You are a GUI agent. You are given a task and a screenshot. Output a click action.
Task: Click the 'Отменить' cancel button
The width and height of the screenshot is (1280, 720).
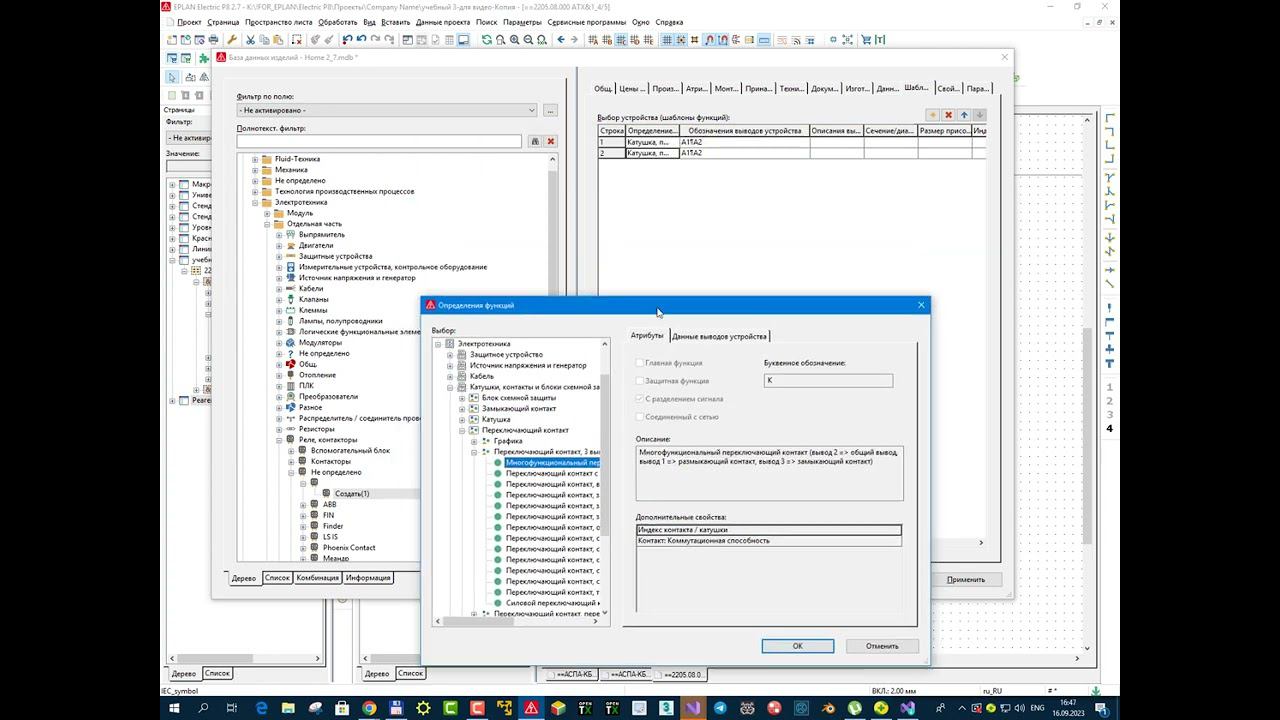(x=881, y=646)
